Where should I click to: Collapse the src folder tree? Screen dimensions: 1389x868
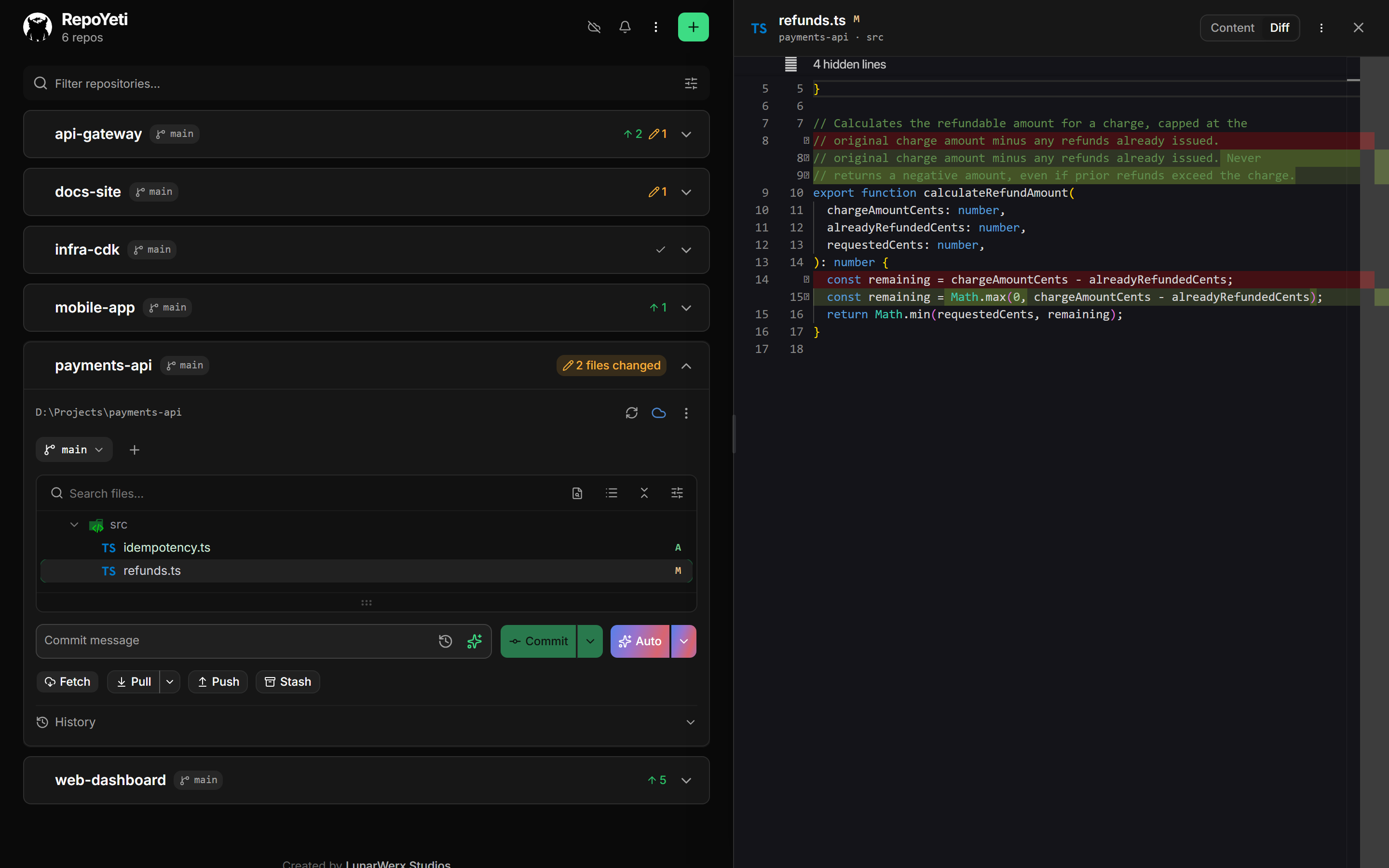click(74, 525)
